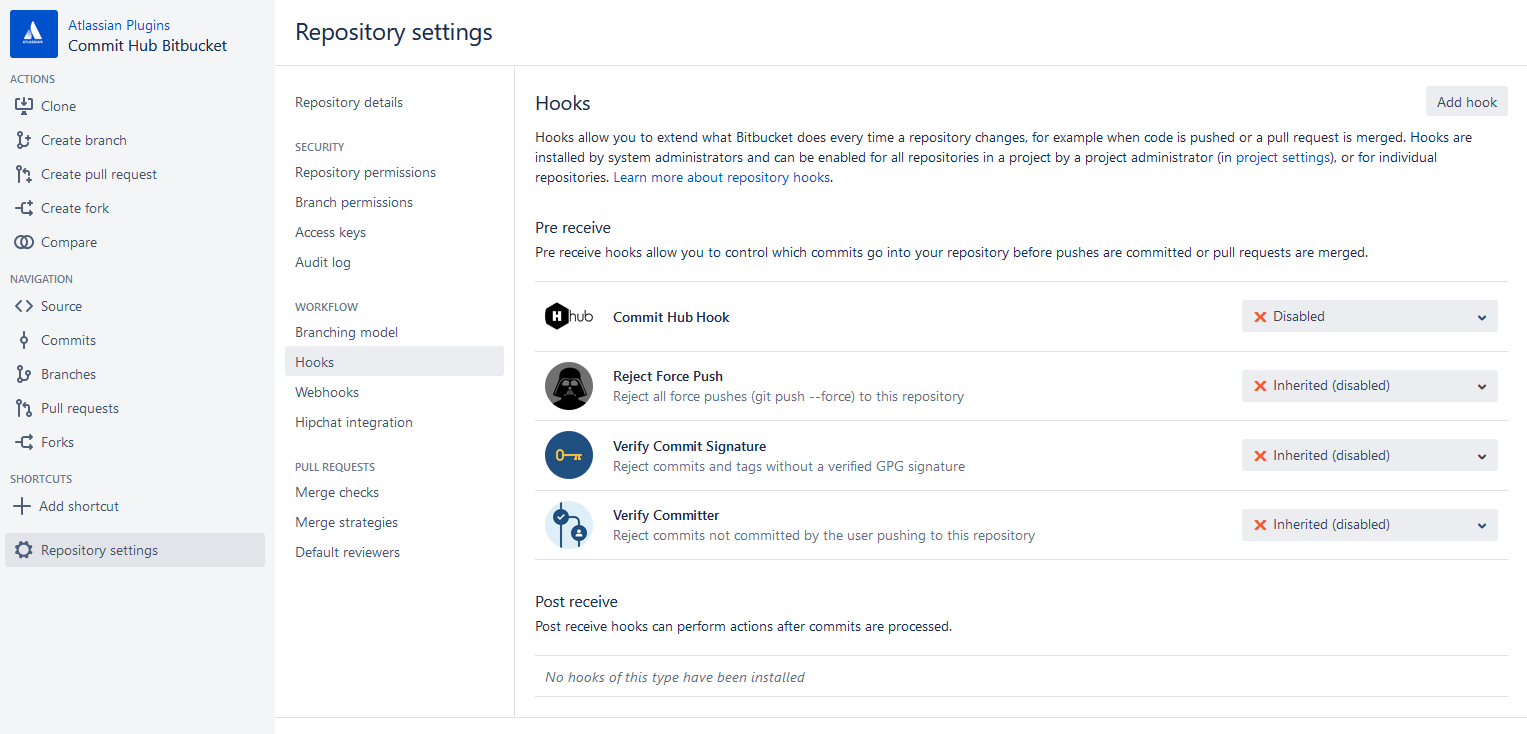The image size is (1527, 734).
Task: Click the Commit Hub Hook logo
Action: tap(569, 317)
